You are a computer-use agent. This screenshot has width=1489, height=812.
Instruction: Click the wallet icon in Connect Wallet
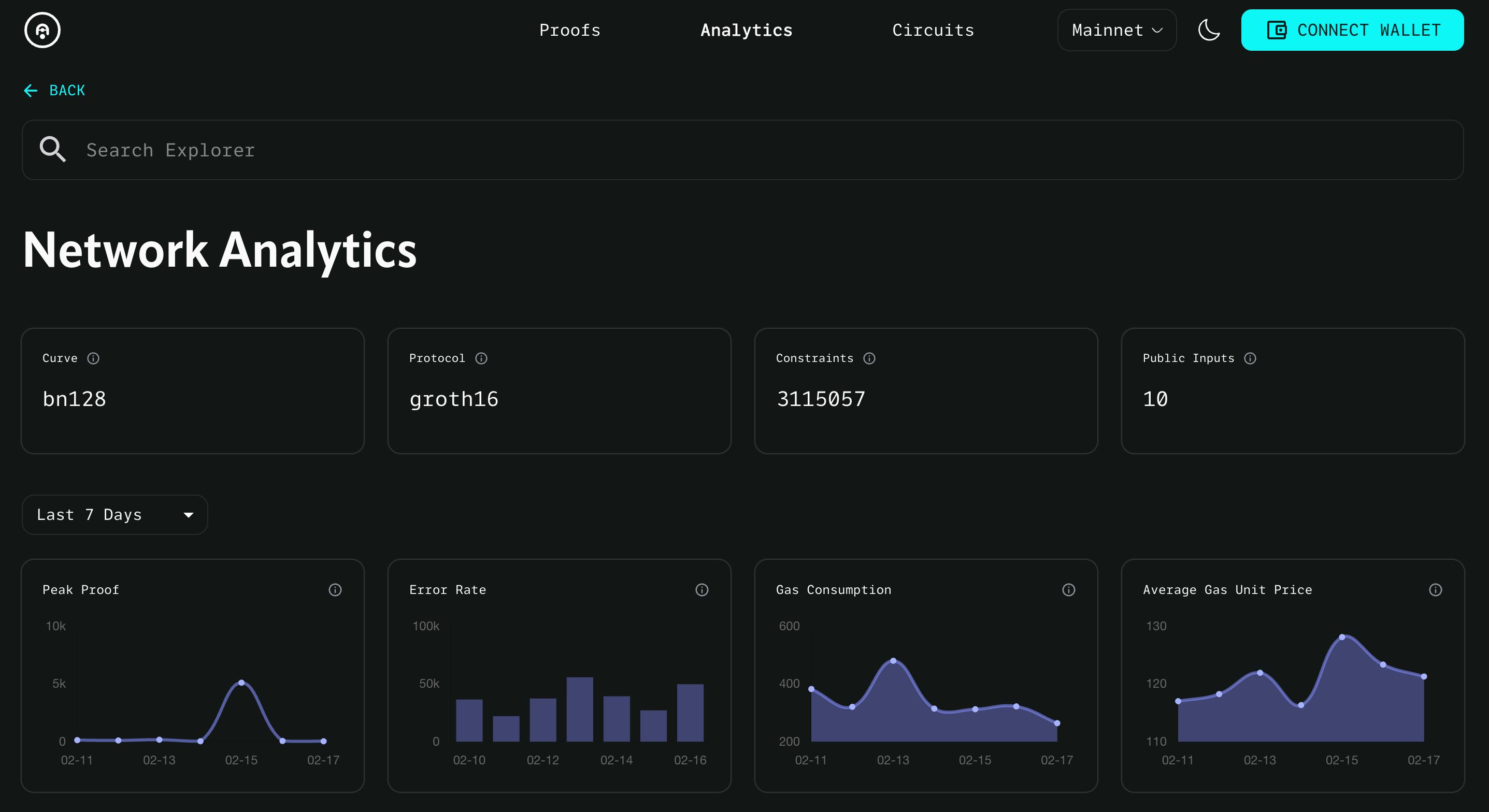(1276, 30)
